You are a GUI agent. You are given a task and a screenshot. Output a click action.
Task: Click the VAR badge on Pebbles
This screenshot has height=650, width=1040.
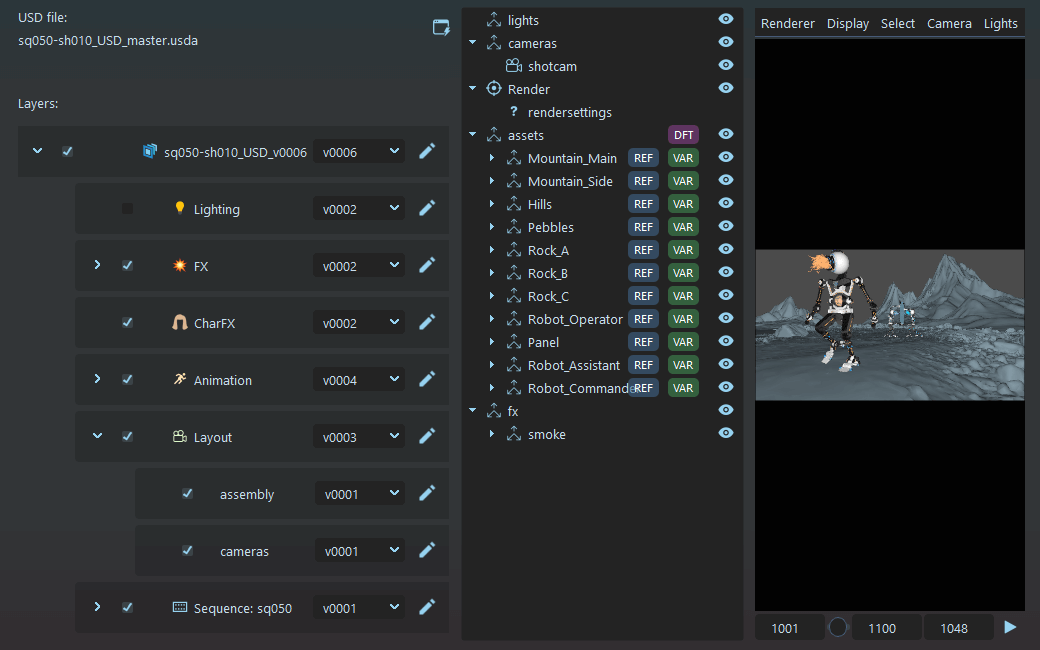click(683, 227)
